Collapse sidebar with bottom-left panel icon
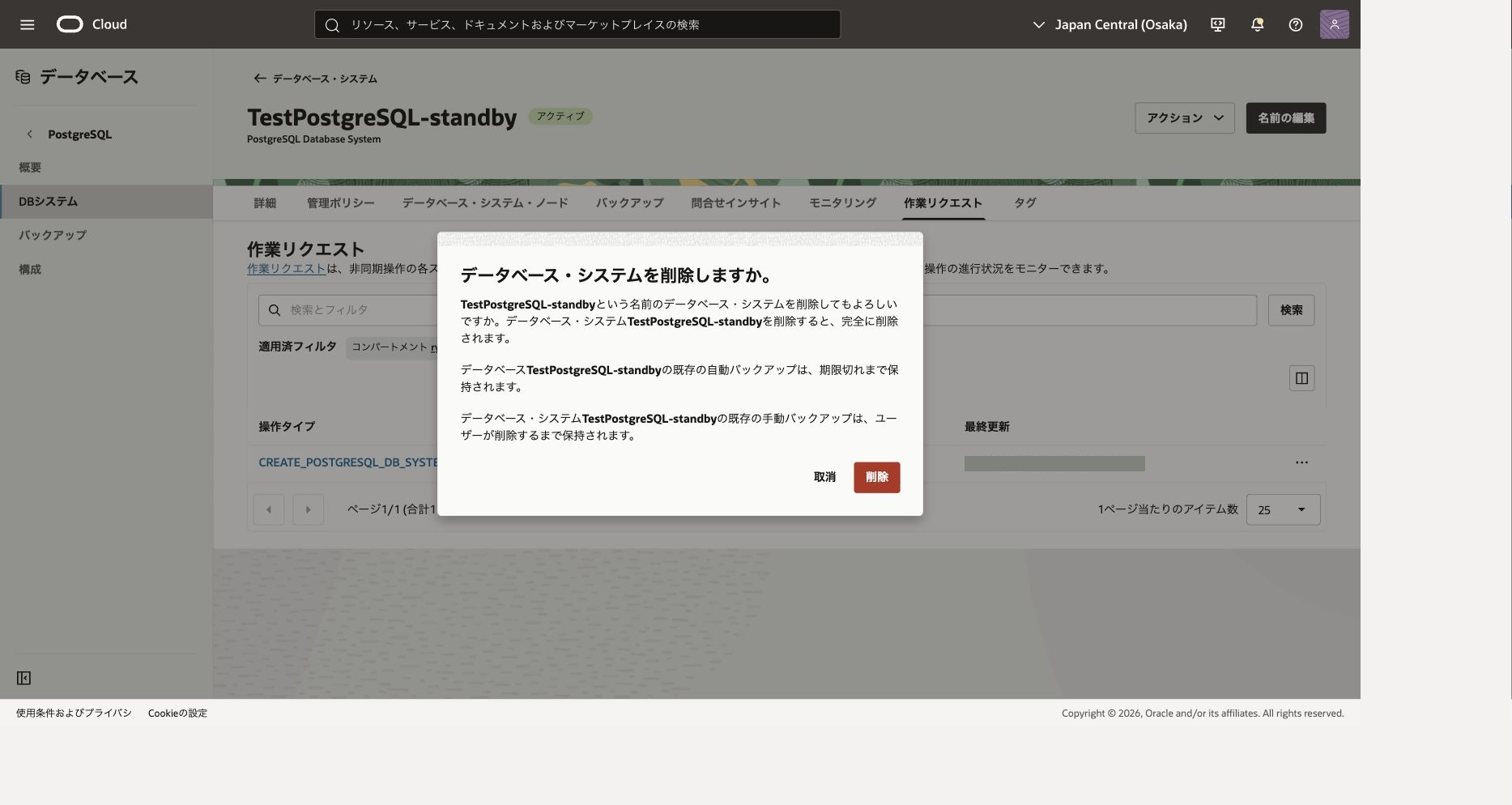The width and height of the screenshot is (1512, 805). [23, 678]
